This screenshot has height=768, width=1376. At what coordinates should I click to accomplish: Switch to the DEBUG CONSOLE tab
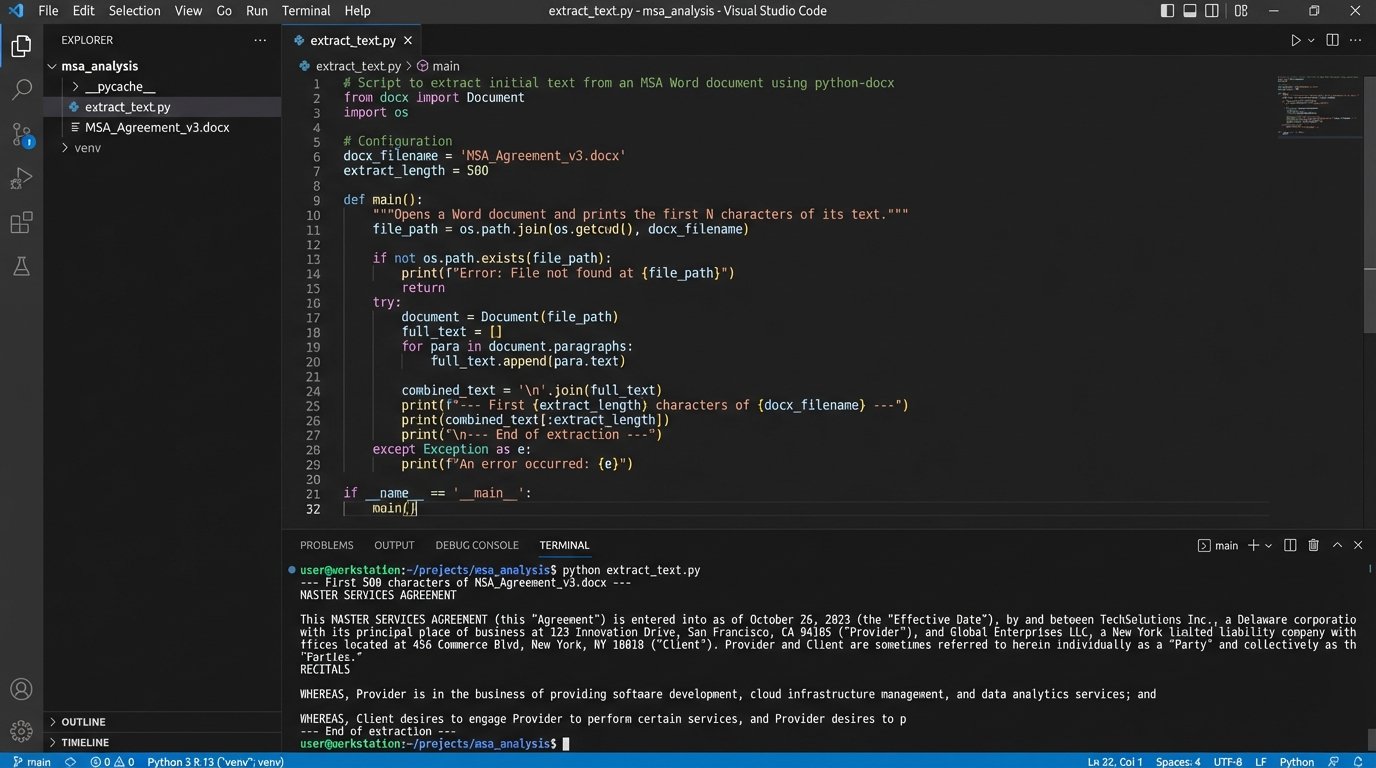476,545
